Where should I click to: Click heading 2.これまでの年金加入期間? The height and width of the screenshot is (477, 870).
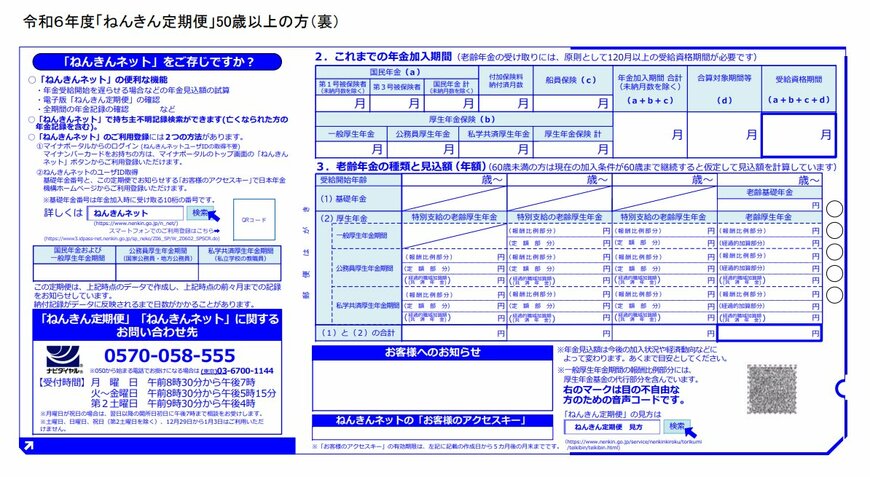383,57
